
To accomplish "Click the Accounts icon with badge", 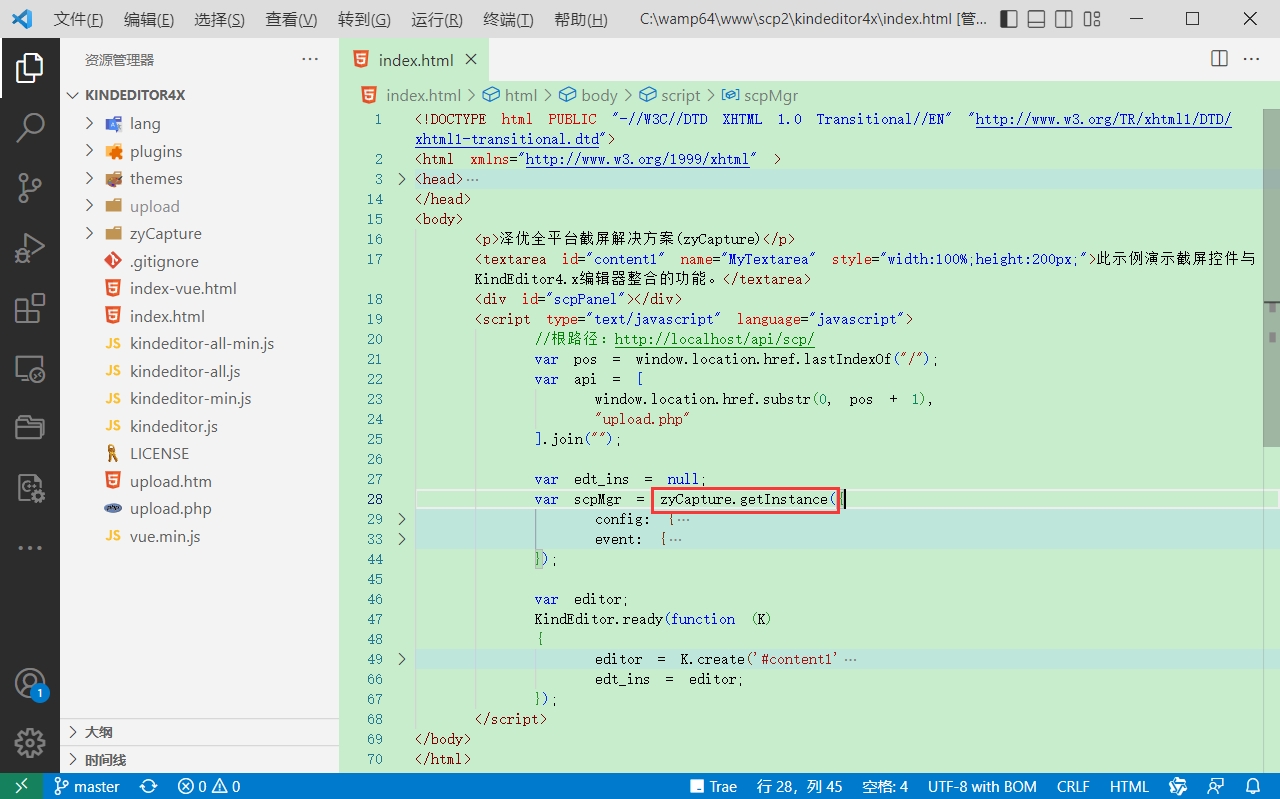I will 30,684.
